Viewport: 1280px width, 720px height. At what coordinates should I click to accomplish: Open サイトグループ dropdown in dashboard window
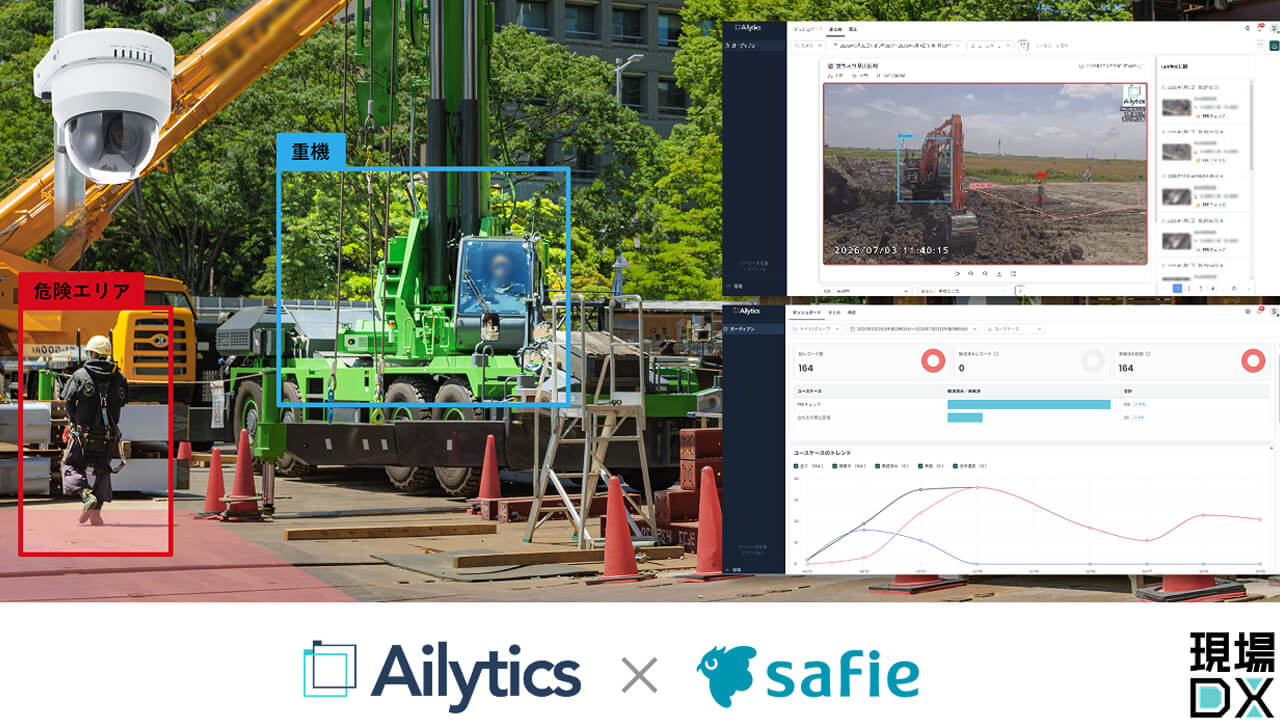pos(816,329)
